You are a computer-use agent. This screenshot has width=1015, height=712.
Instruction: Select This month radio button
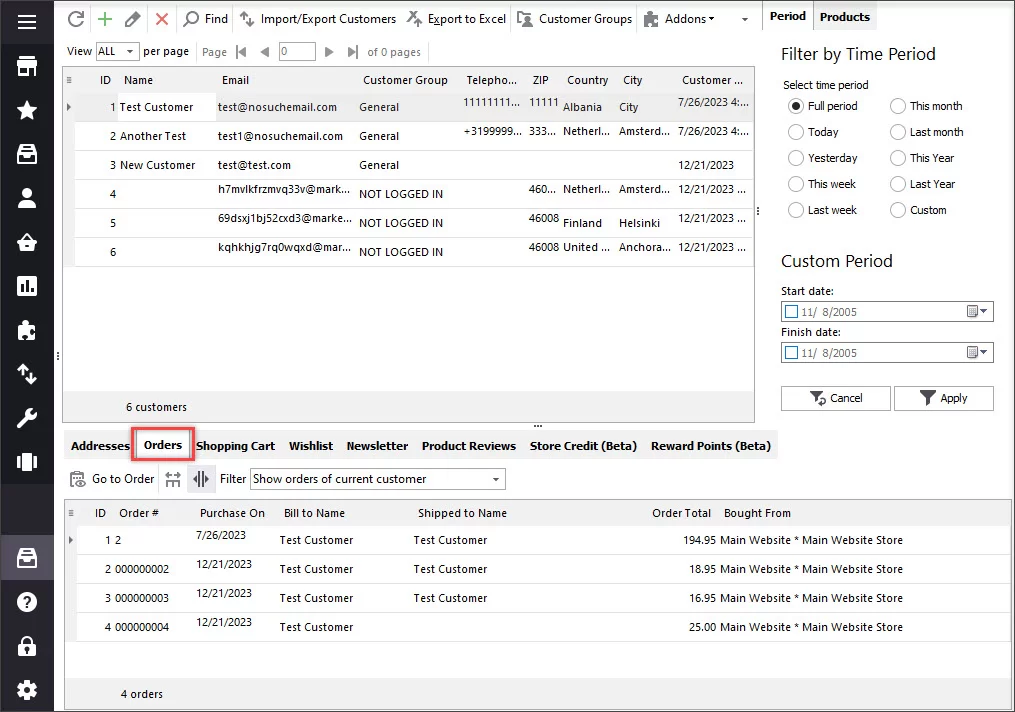[x=898, y=106]
